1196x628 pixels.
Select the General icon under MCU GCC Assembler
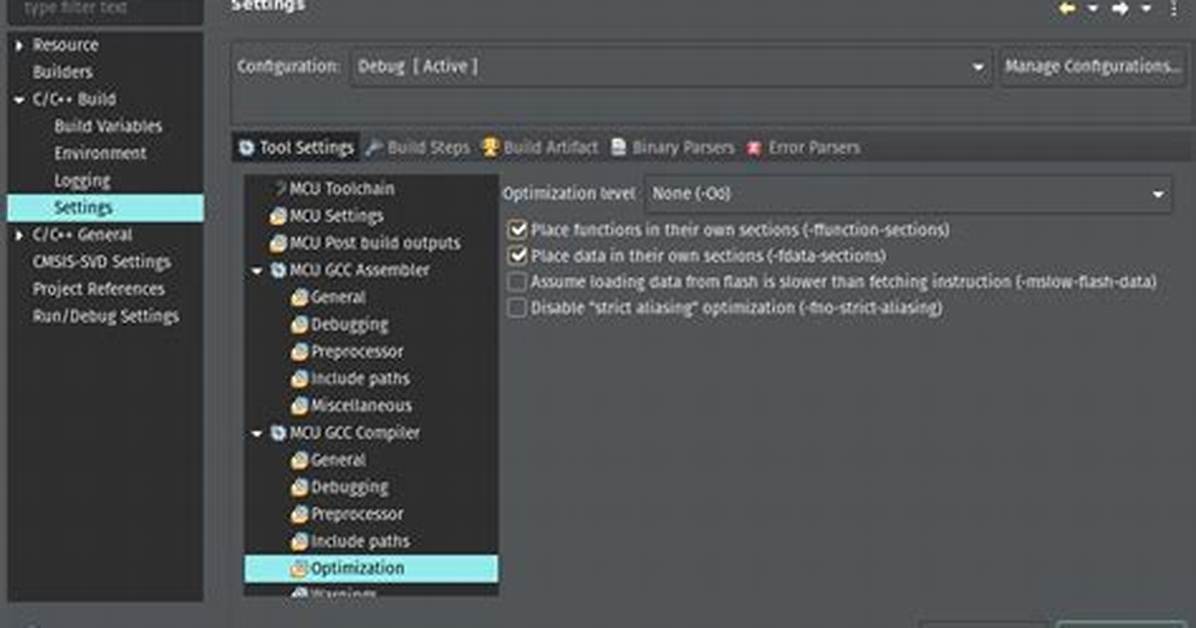pyautogui.click(x=300, y=298)
